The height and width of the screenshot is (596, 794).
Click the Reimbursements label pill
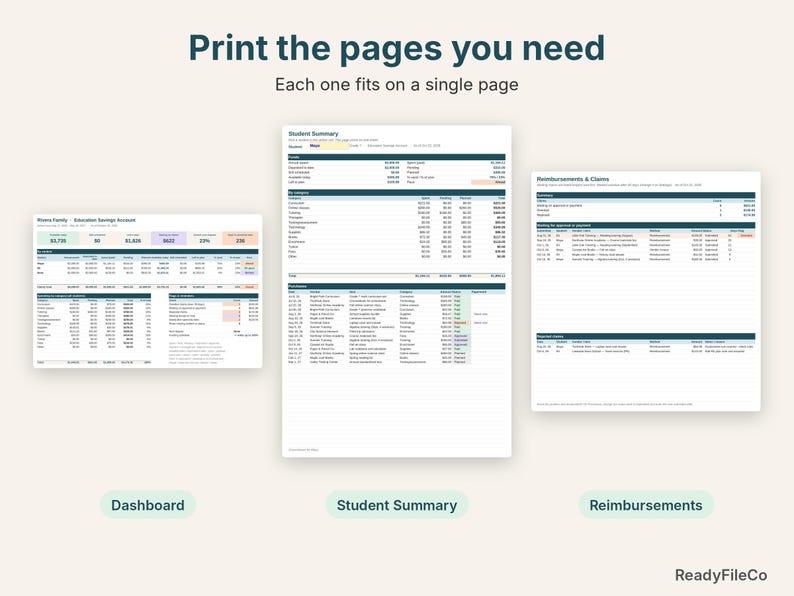coord(646,505)
